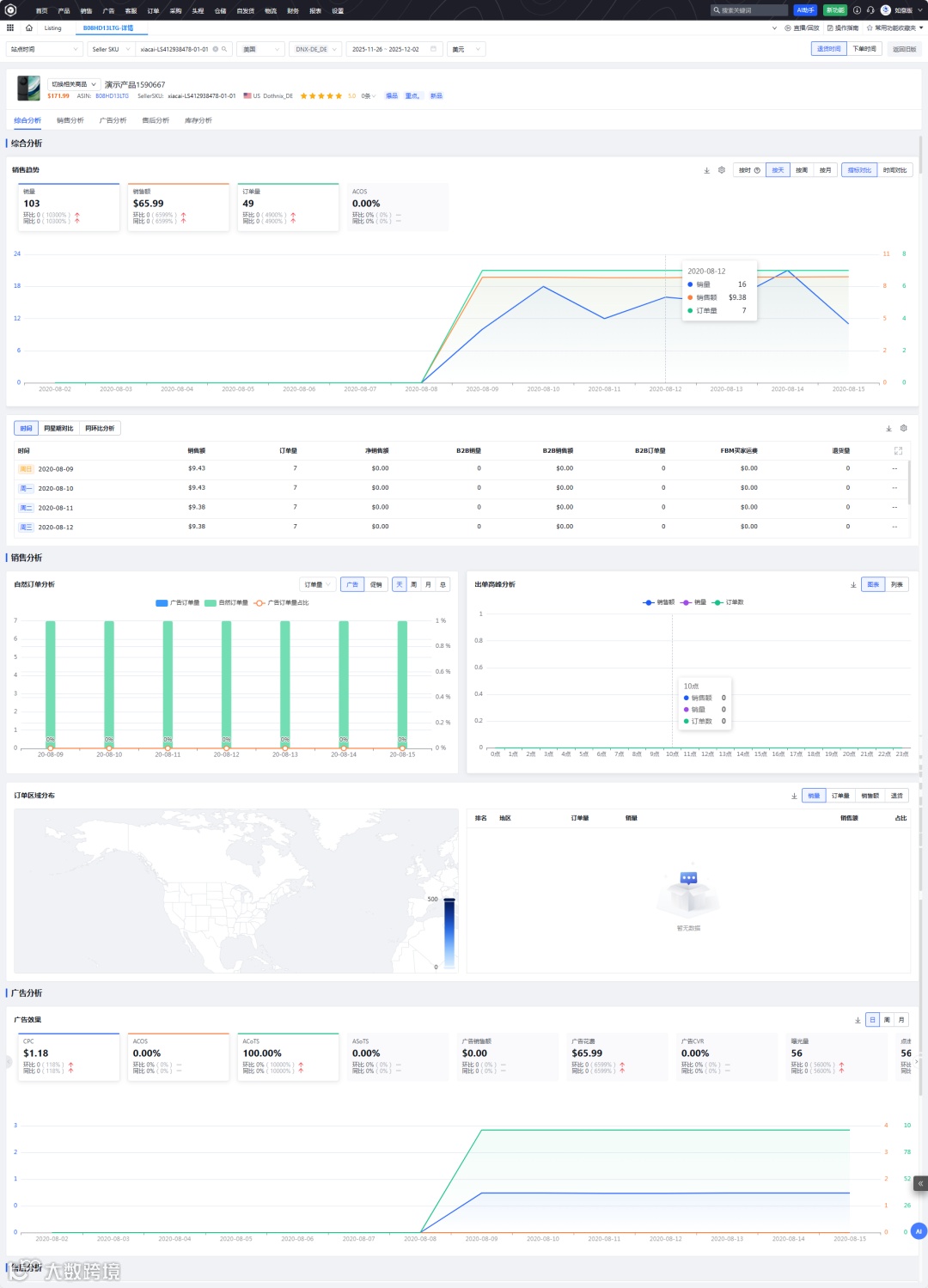Click the logo icon in top bar
The image size is (928, 1288).
[11, 10]
